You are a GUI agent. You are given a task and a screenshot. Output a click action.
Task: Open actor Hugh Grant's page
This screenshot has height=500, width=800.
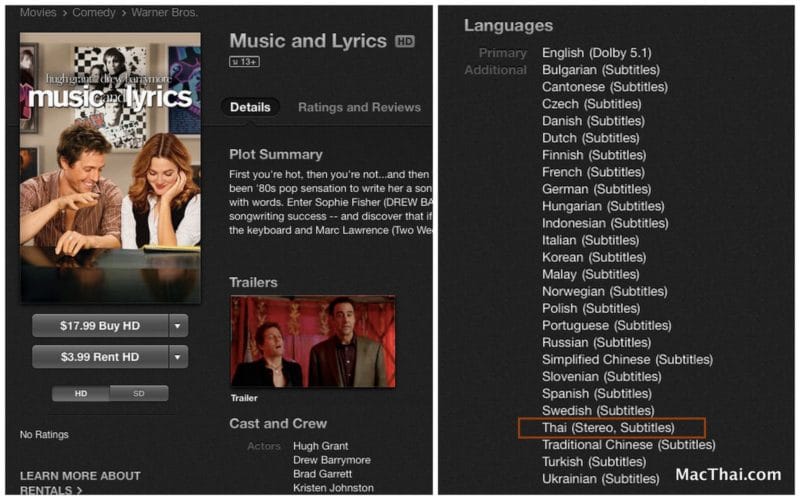point(320,446)
